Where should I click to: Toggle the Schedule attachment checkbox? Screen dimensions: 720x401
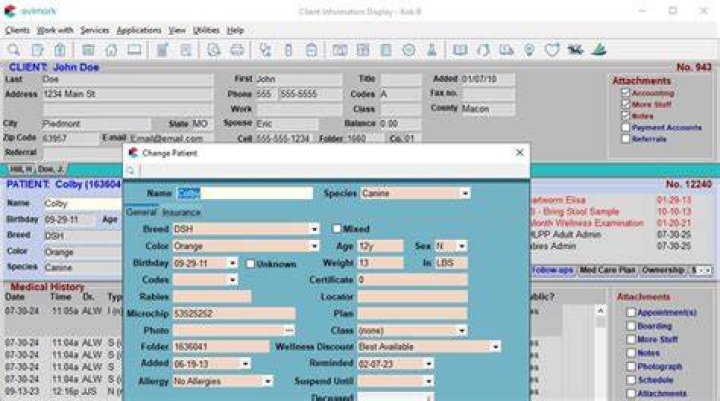coord(631,380)
